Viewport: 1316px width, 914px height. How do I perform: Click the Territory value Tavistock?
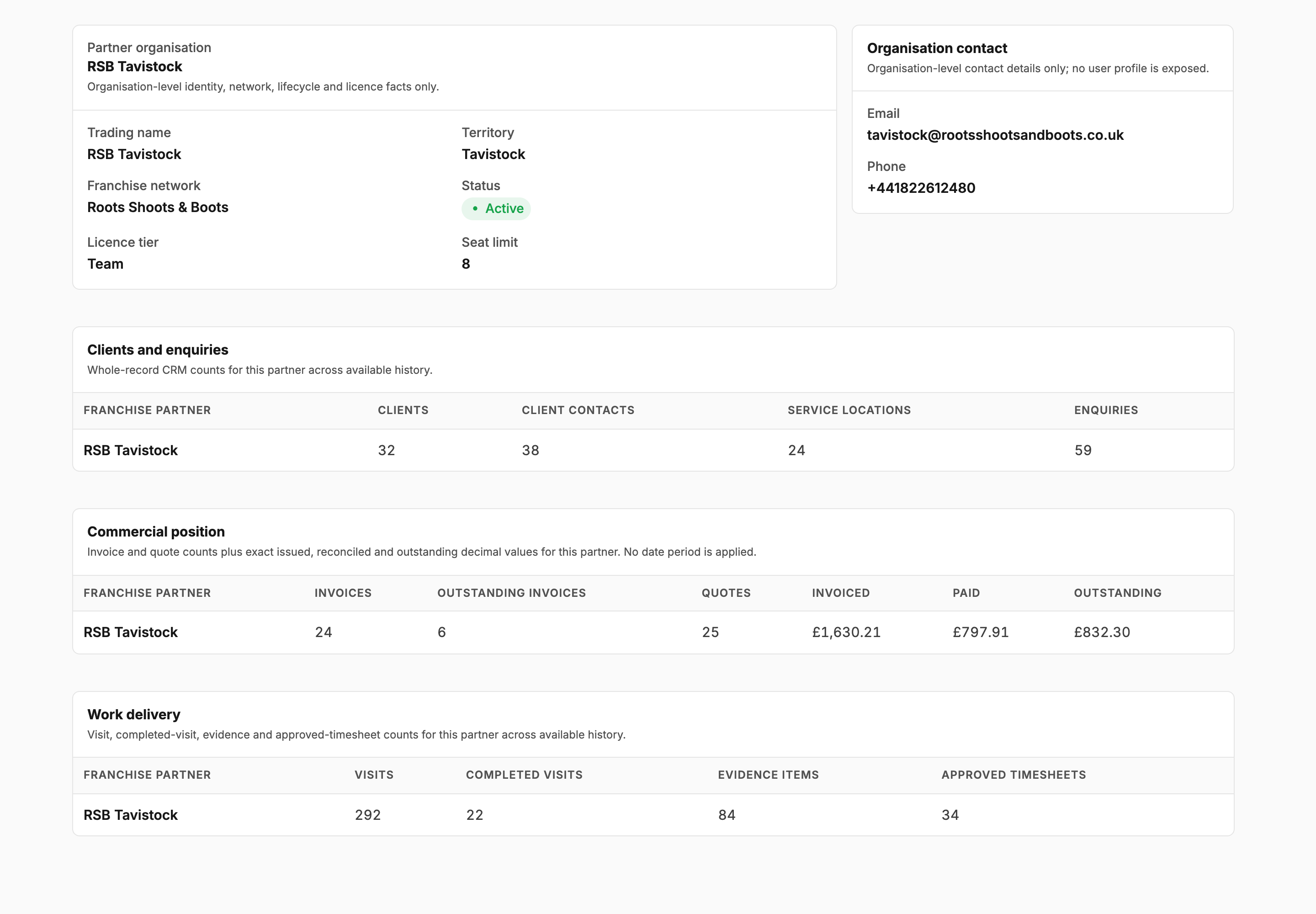click(493, 154)
